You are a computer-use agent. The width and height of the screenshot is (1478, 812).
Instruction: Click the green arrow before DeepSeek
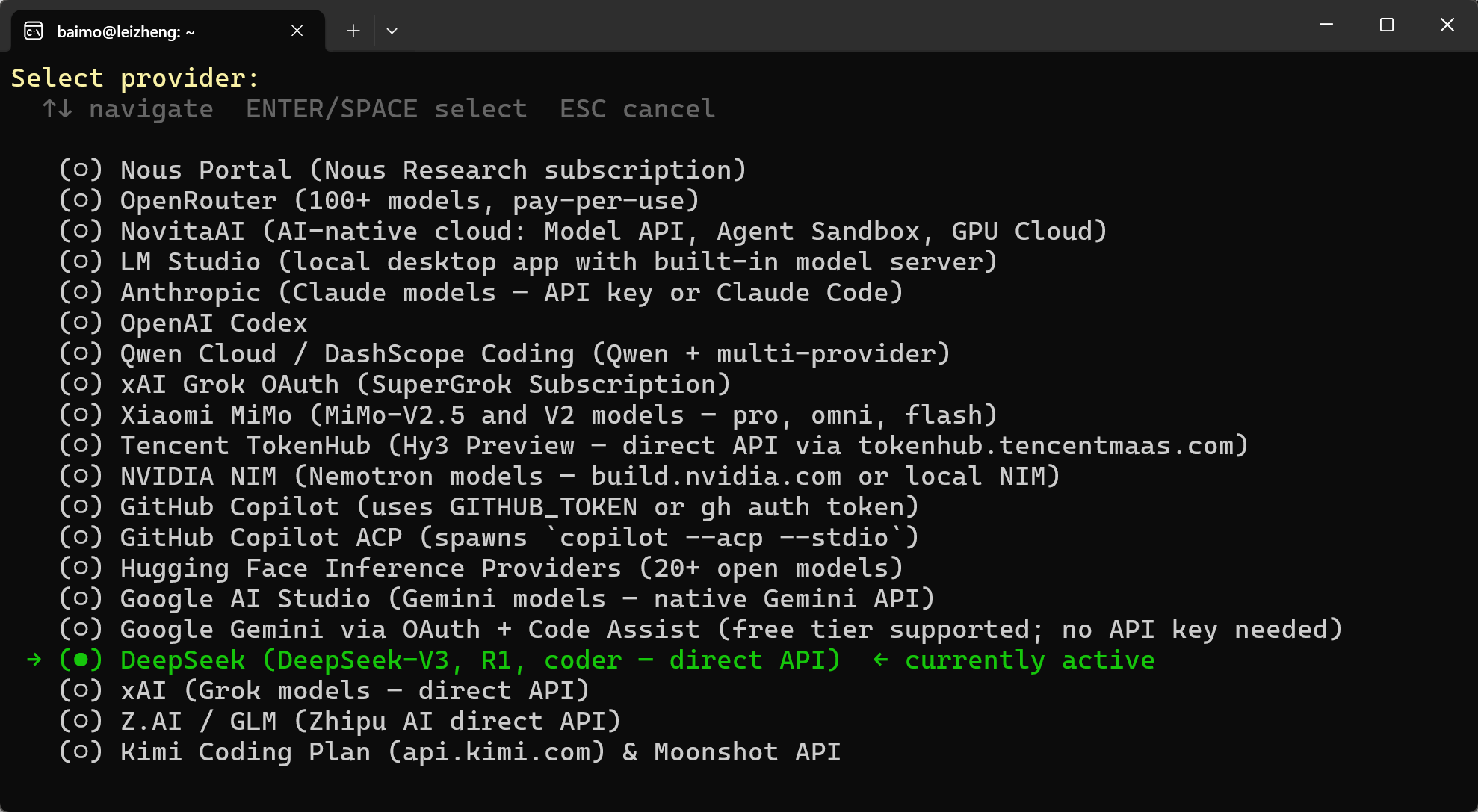(x=34, y=660)
